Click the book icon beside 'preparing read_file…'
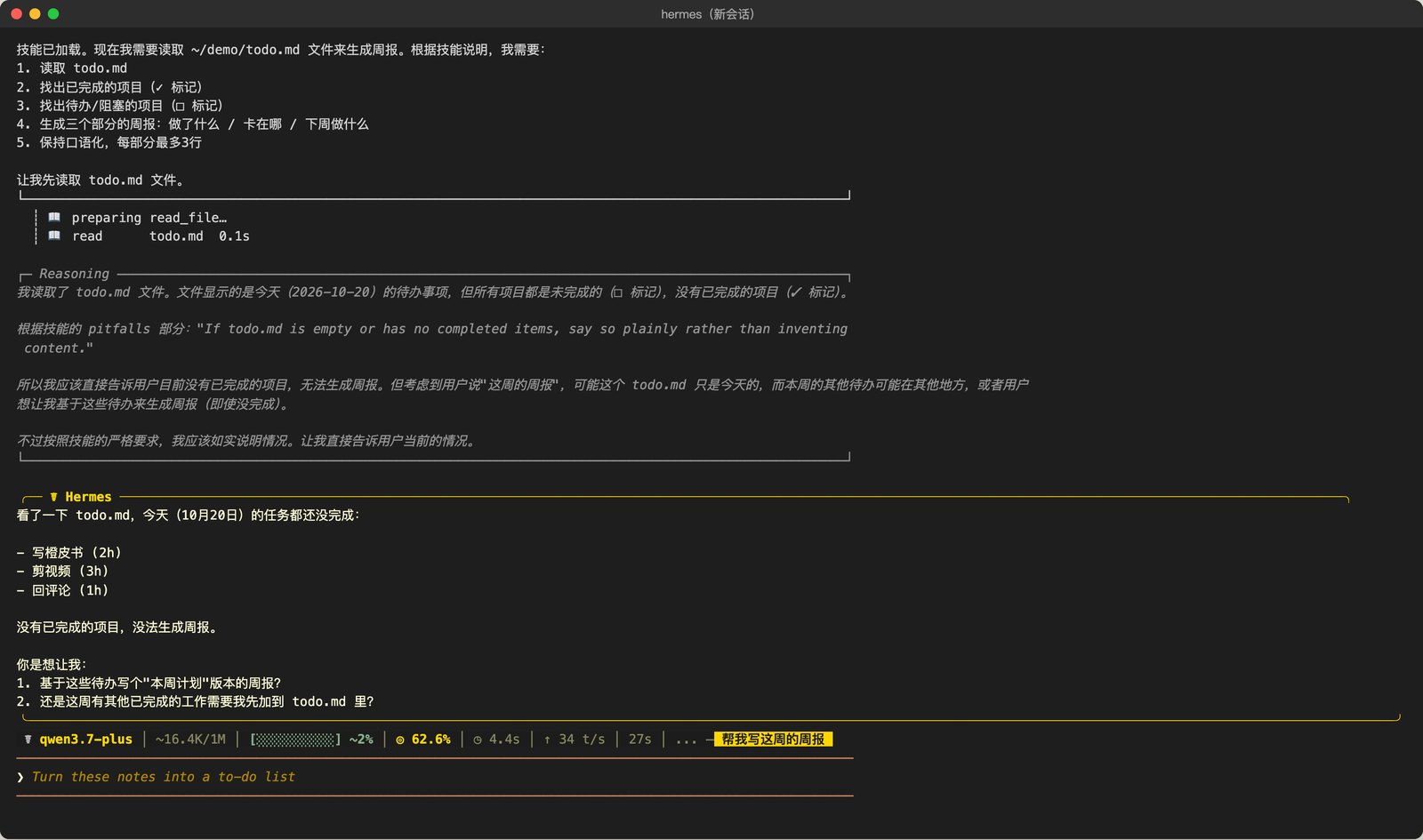1423x840 pixels. pyautogui.click(x=54, y=217)
